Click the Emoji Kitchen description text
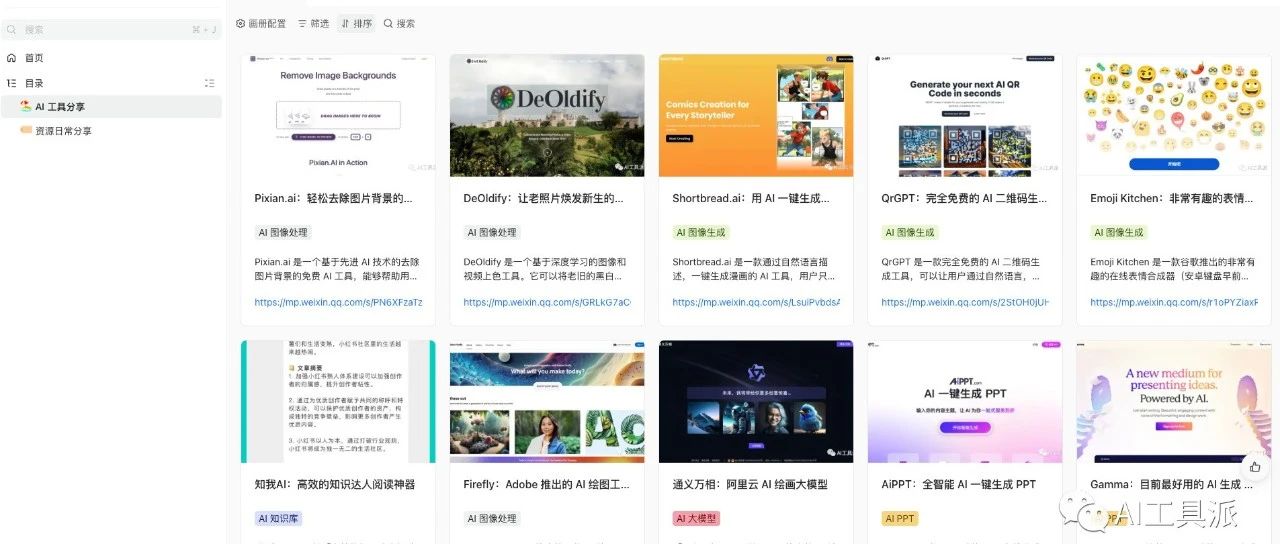 (1172, 269)
